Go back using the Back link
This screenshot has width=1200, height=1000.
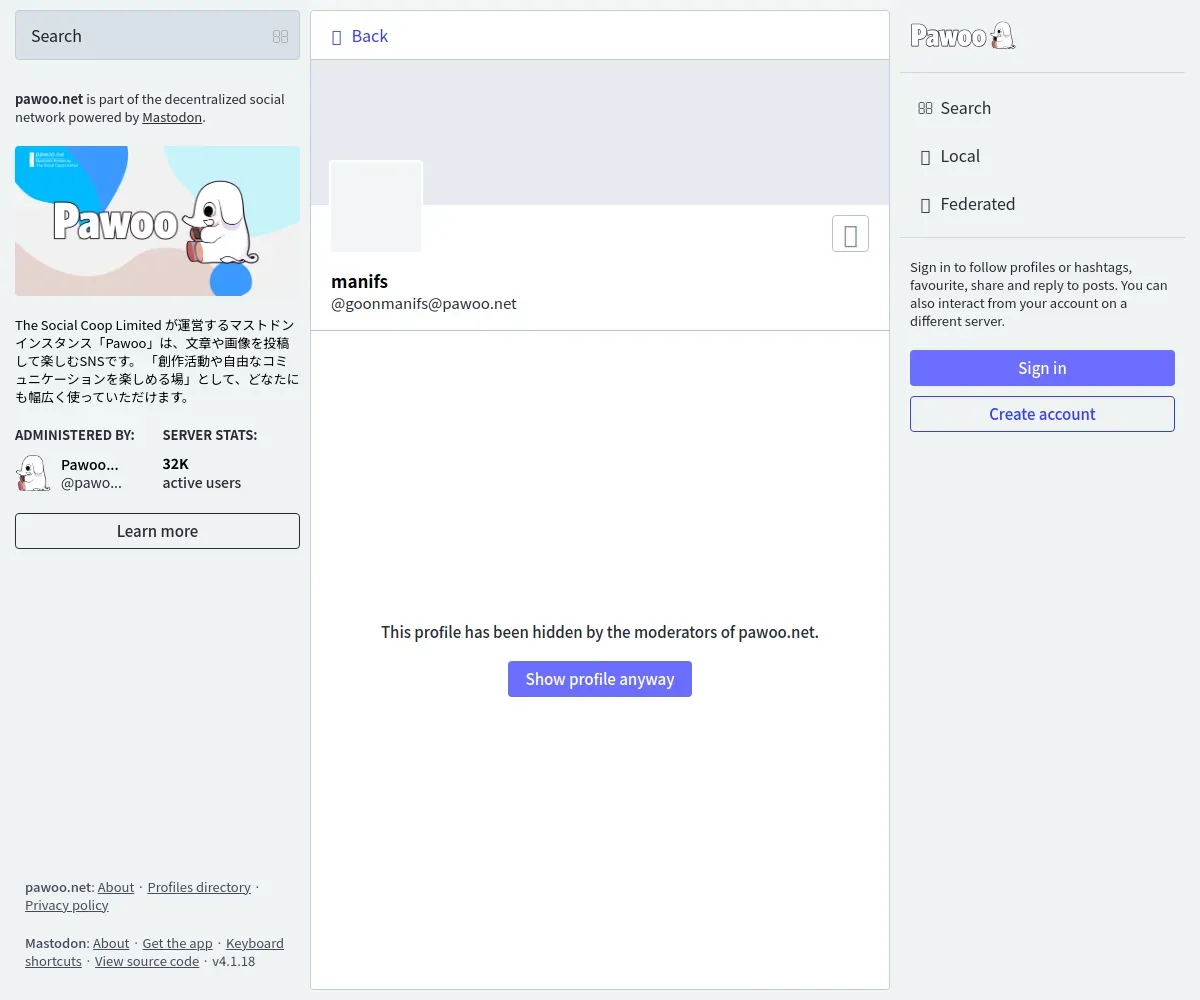pos(359,36)
